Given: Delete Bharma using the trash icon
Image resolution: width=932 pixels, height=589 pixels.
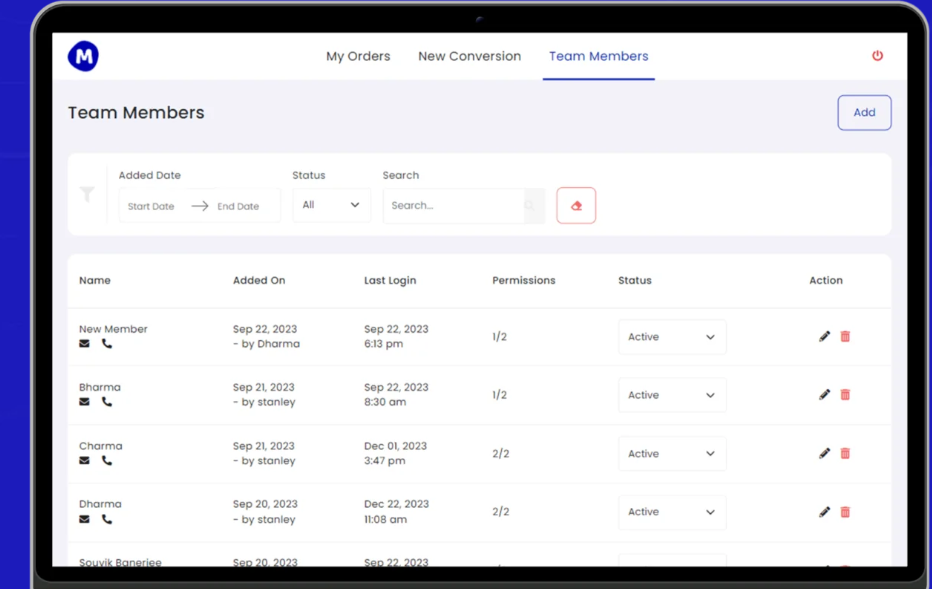Looking at the screenshot, I should coord(845,395).
